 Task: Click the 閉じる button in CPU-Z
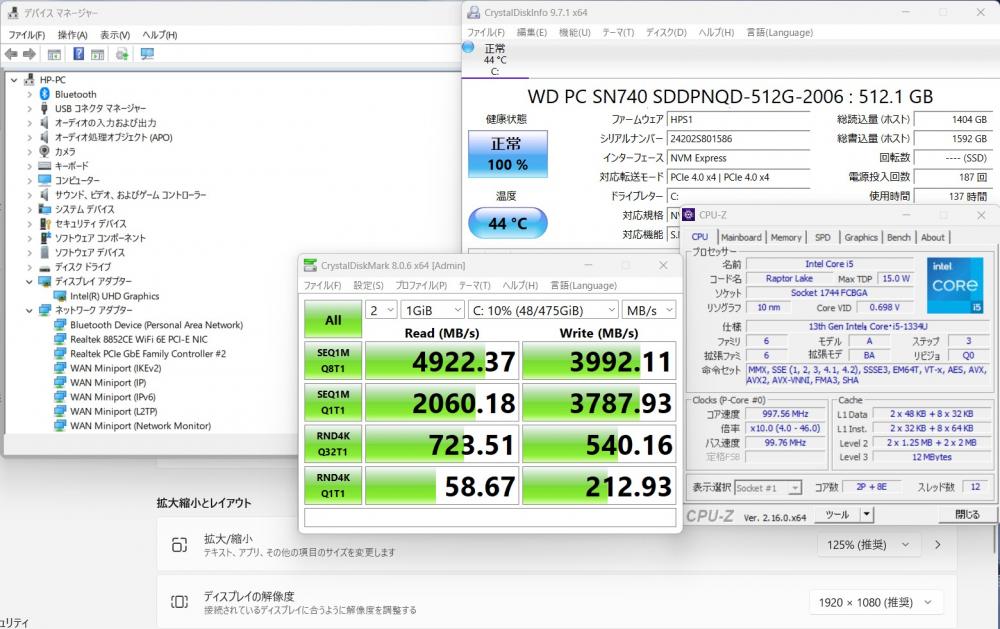point(967,514)
